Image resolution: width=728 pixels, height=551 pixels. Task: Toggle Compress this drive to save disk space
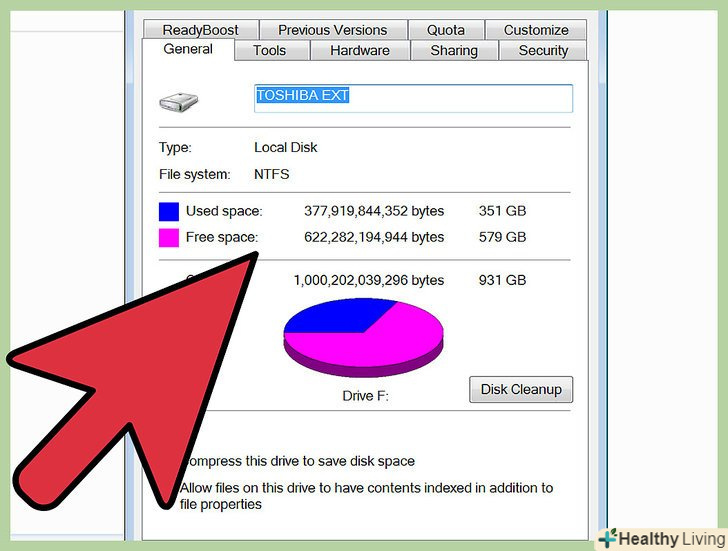pos(299,461)
